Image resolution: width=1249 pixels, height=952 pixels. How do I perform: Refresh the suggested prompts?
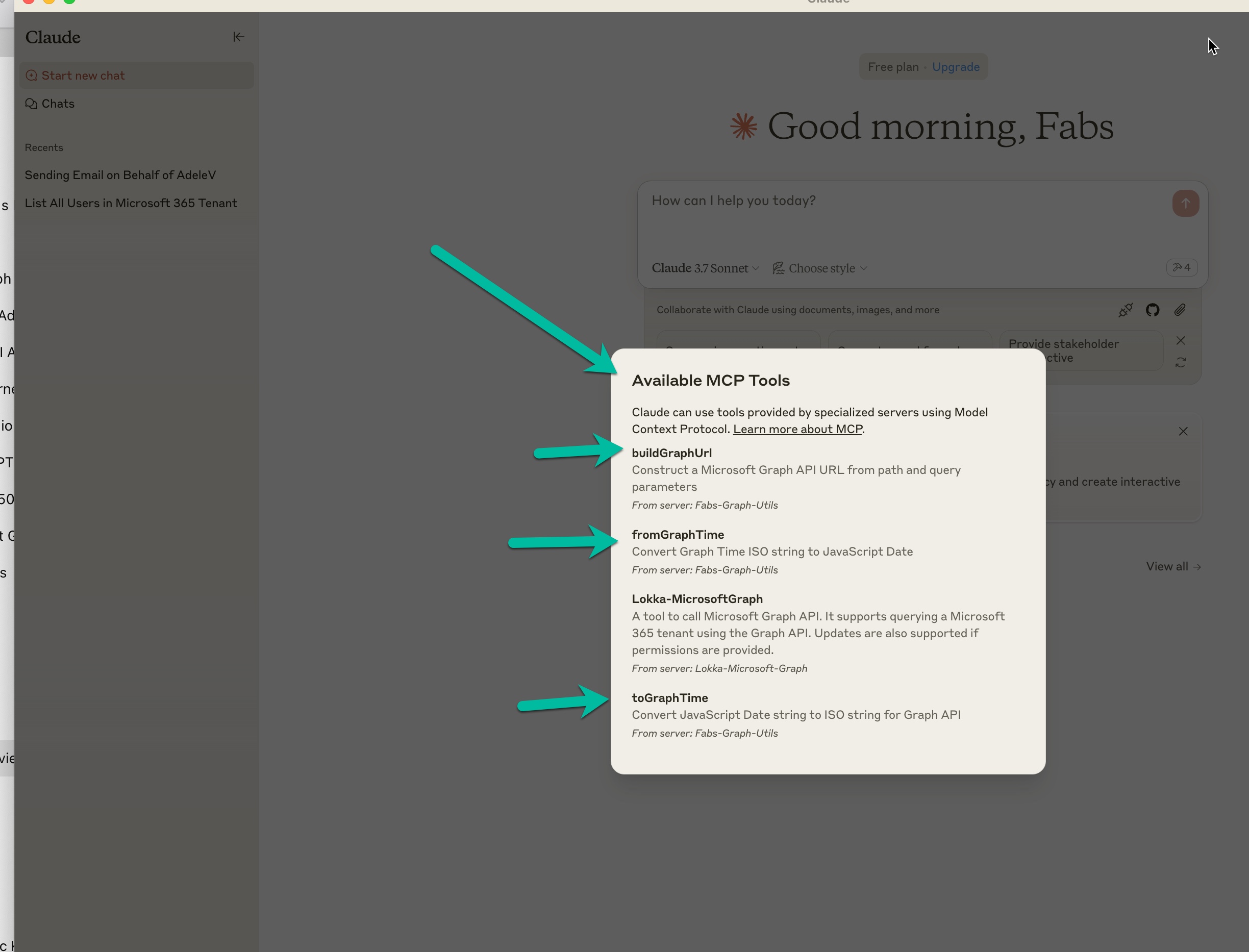pos(1181,363)
